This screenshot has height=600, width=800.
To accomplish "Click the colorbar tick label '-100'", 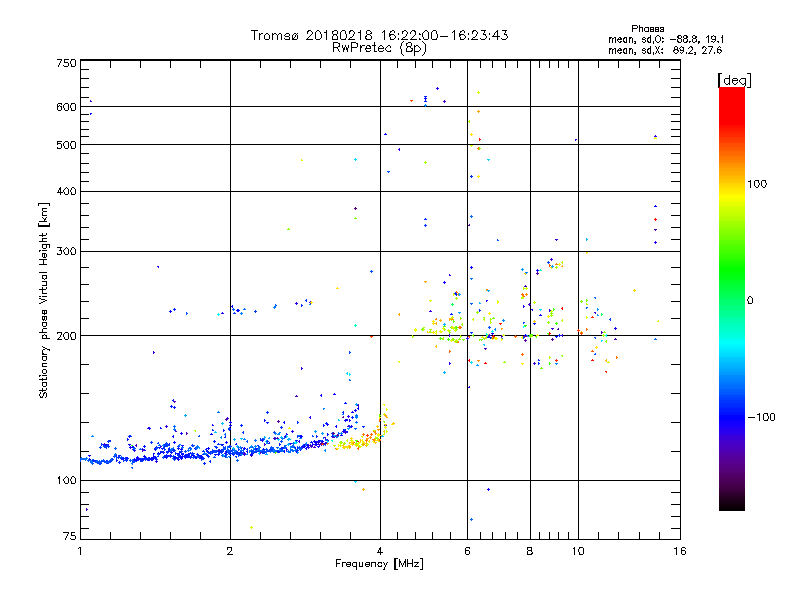I will click(762, 417).
